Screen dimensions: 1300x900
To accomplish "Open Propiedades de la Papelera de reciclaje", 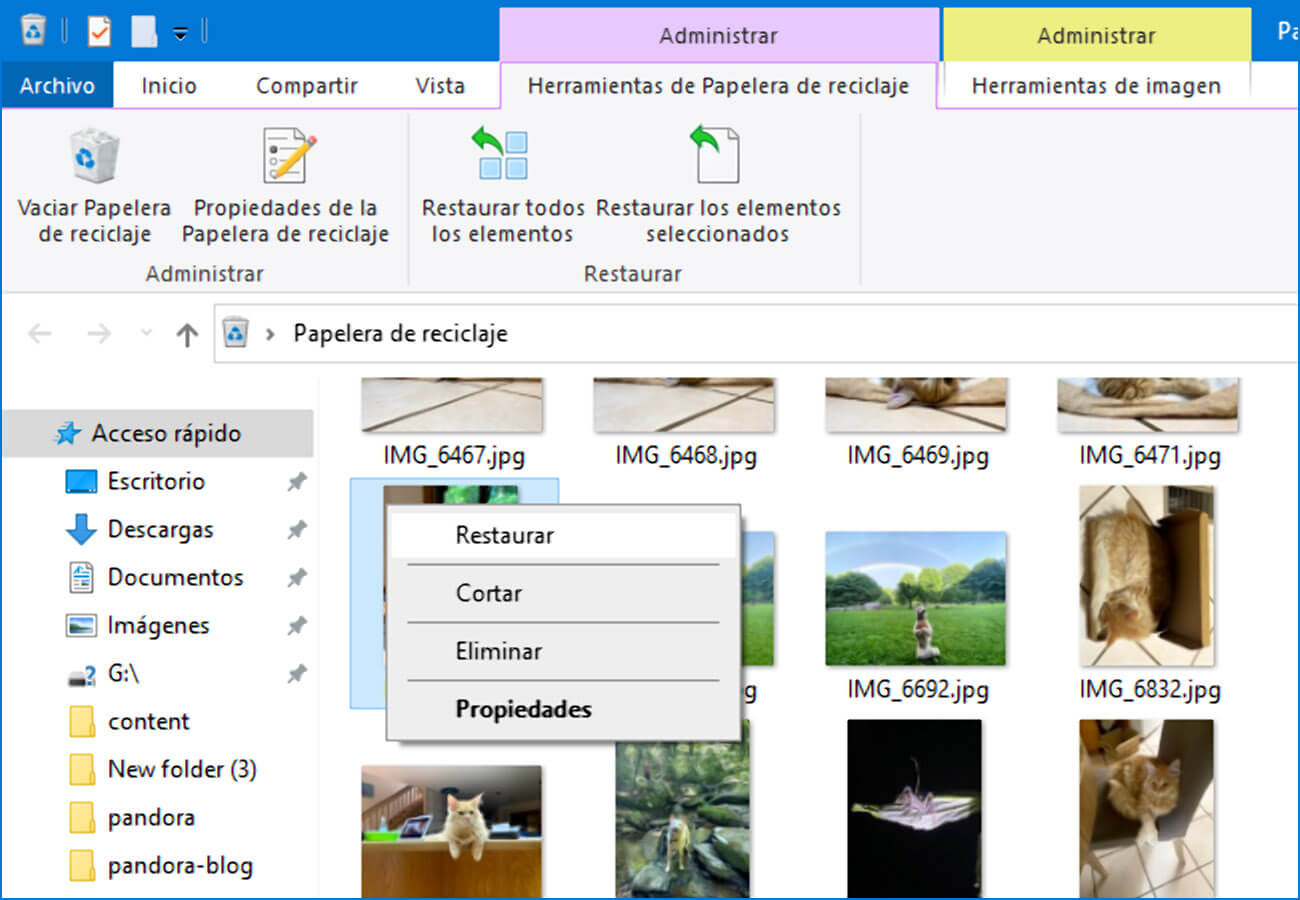I will pos(288,156).
